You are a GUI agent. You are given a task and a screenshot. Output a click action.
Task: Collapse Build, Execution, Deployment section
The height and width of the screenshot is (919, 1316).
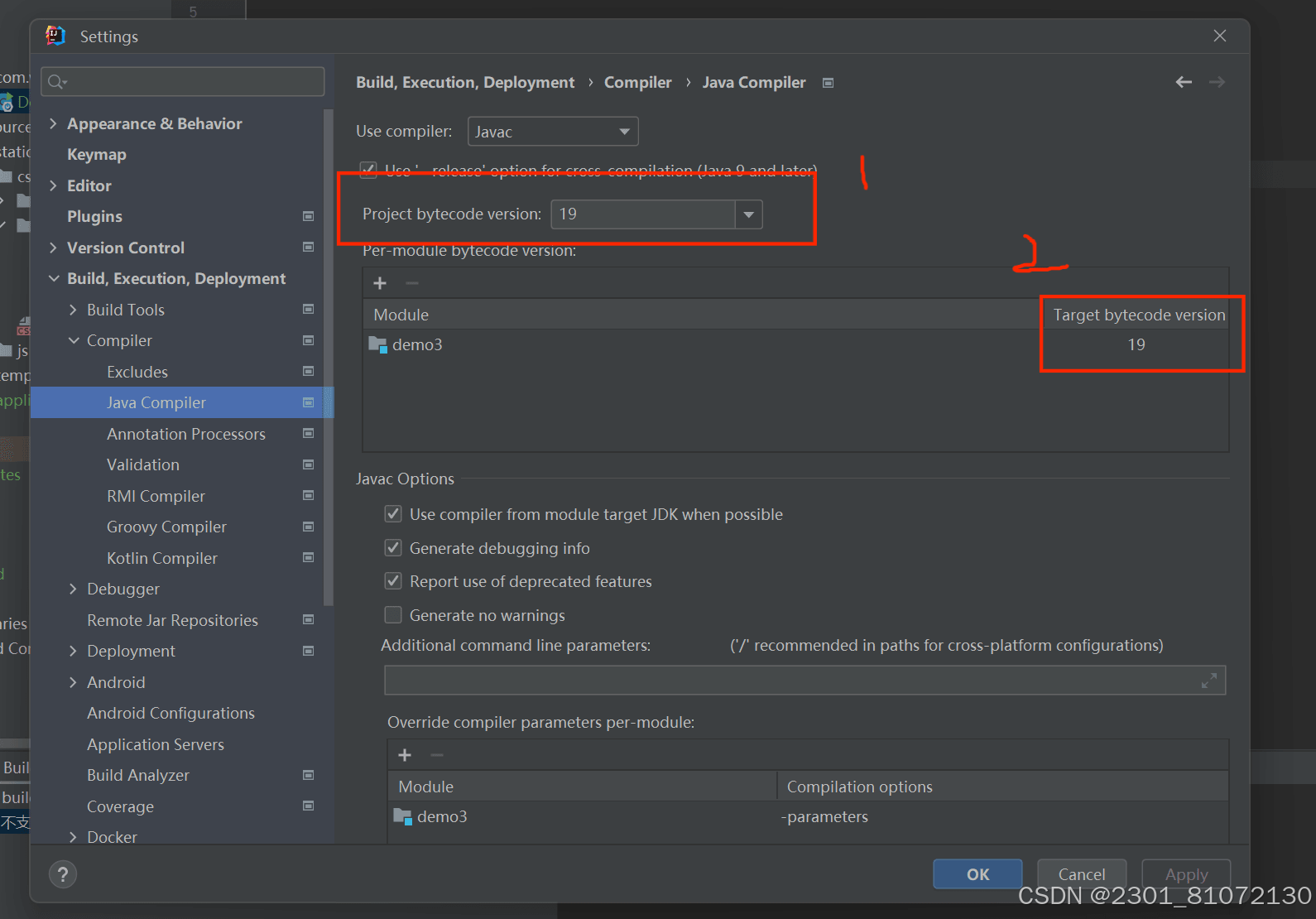pyautogui.click(x=53, y=278)
